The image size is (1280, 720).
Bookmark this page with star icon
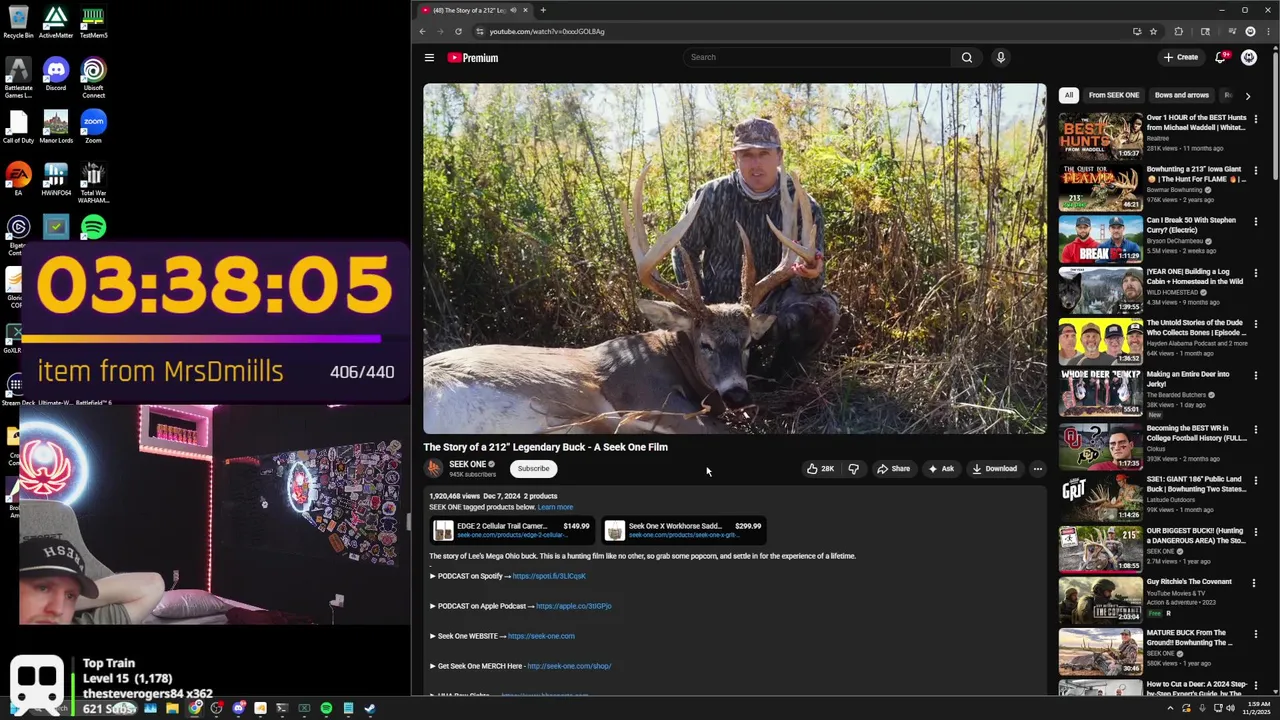(1153, 31)
